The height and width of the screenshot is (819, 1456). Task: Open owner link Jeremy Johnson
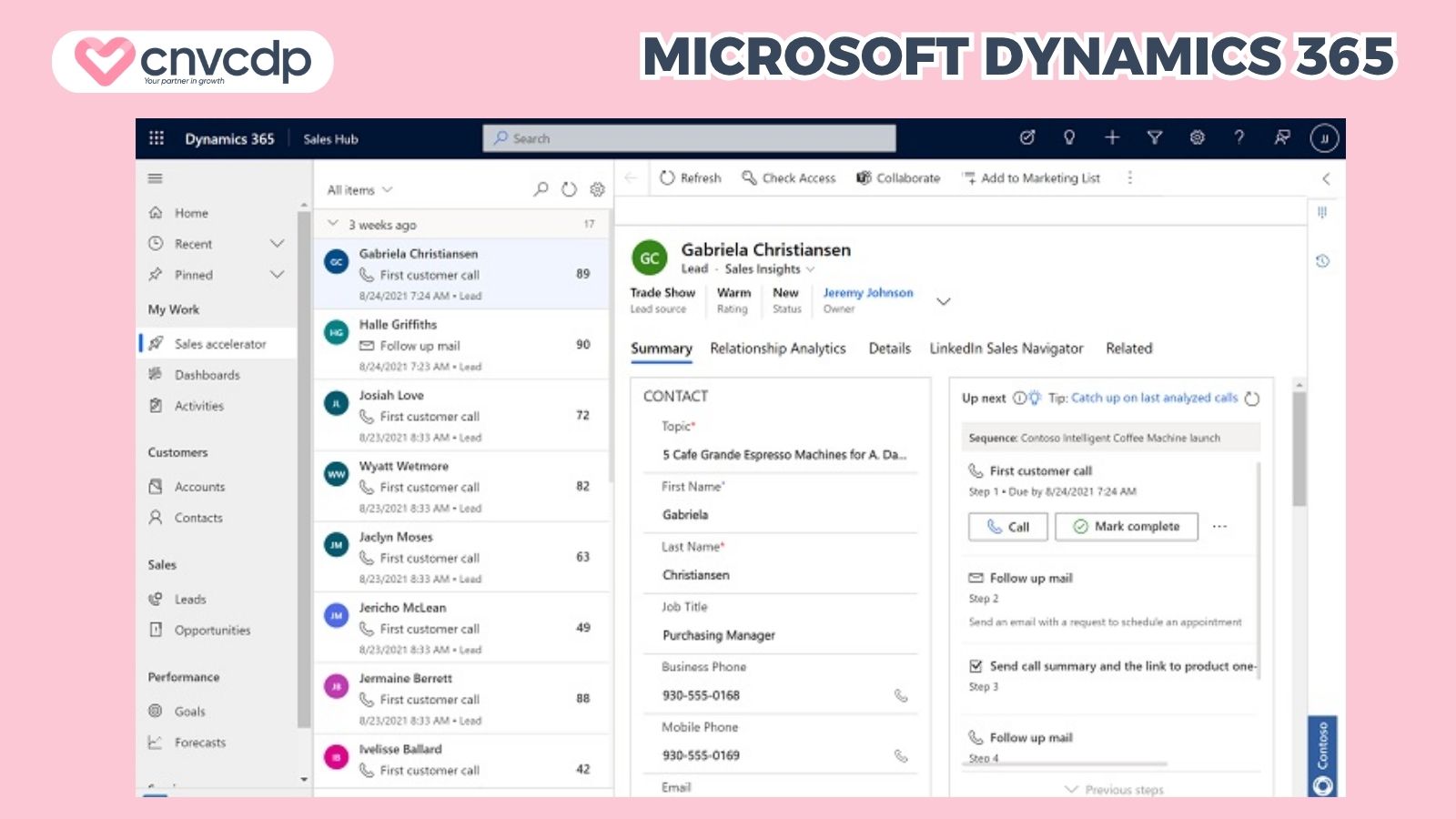click(868, 293)
